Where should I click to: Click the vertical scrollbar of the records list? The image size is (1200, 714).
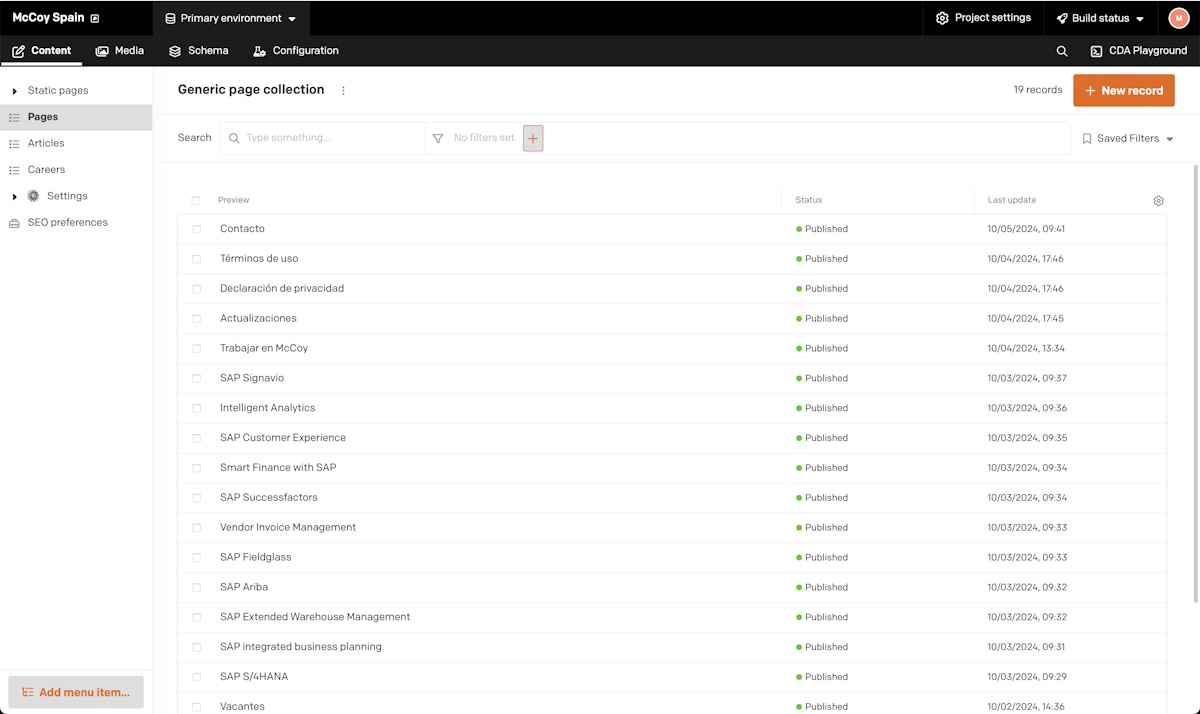click(x=1195, y=385)
